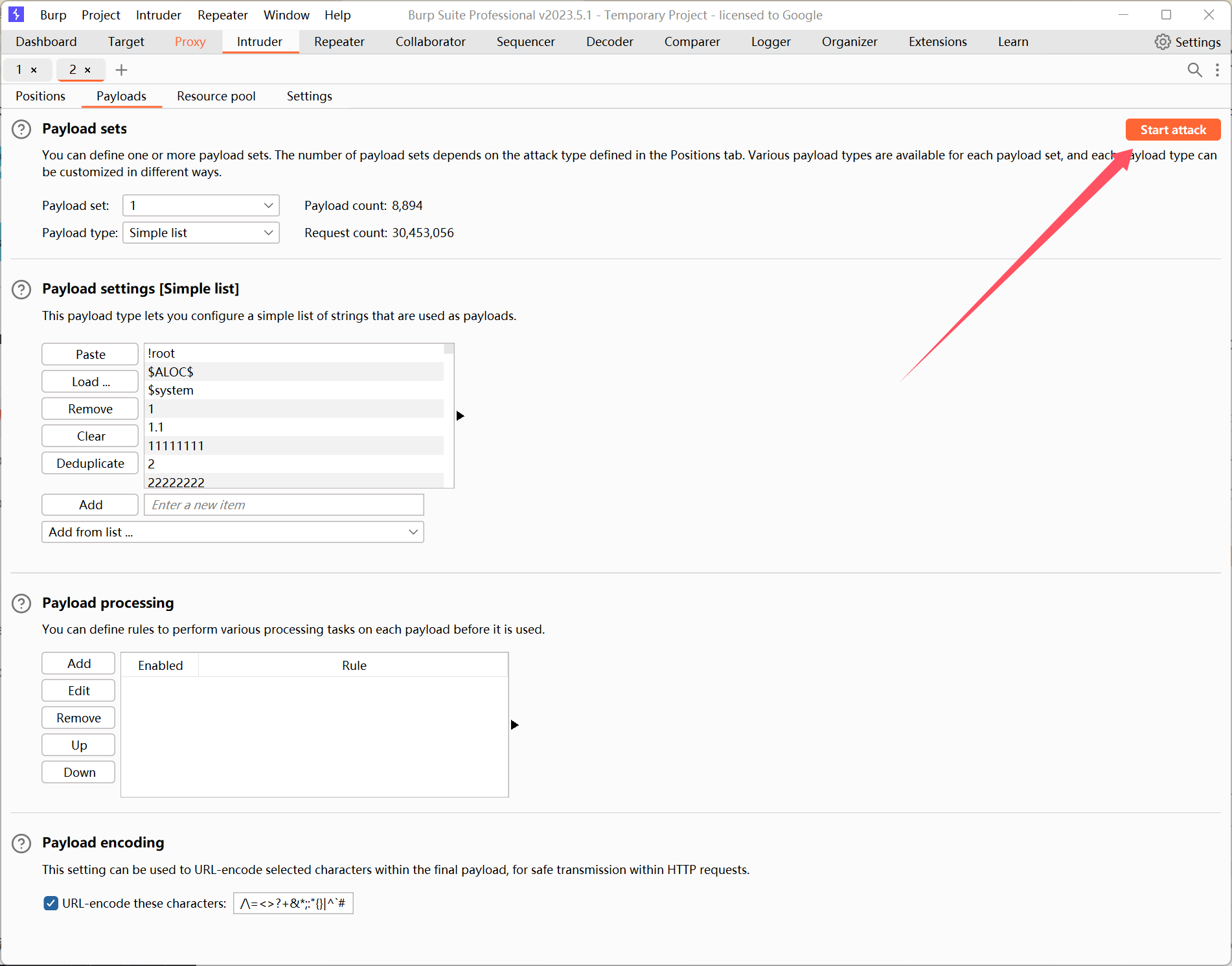
Task: Remove the payload processing rule
Action: coord(78,718)
